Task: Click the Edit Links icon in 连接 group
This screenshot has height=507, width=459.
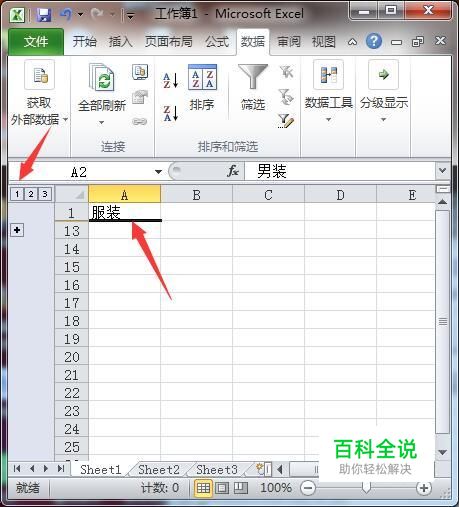Action: pyautogui.click(x=140, y=121)
